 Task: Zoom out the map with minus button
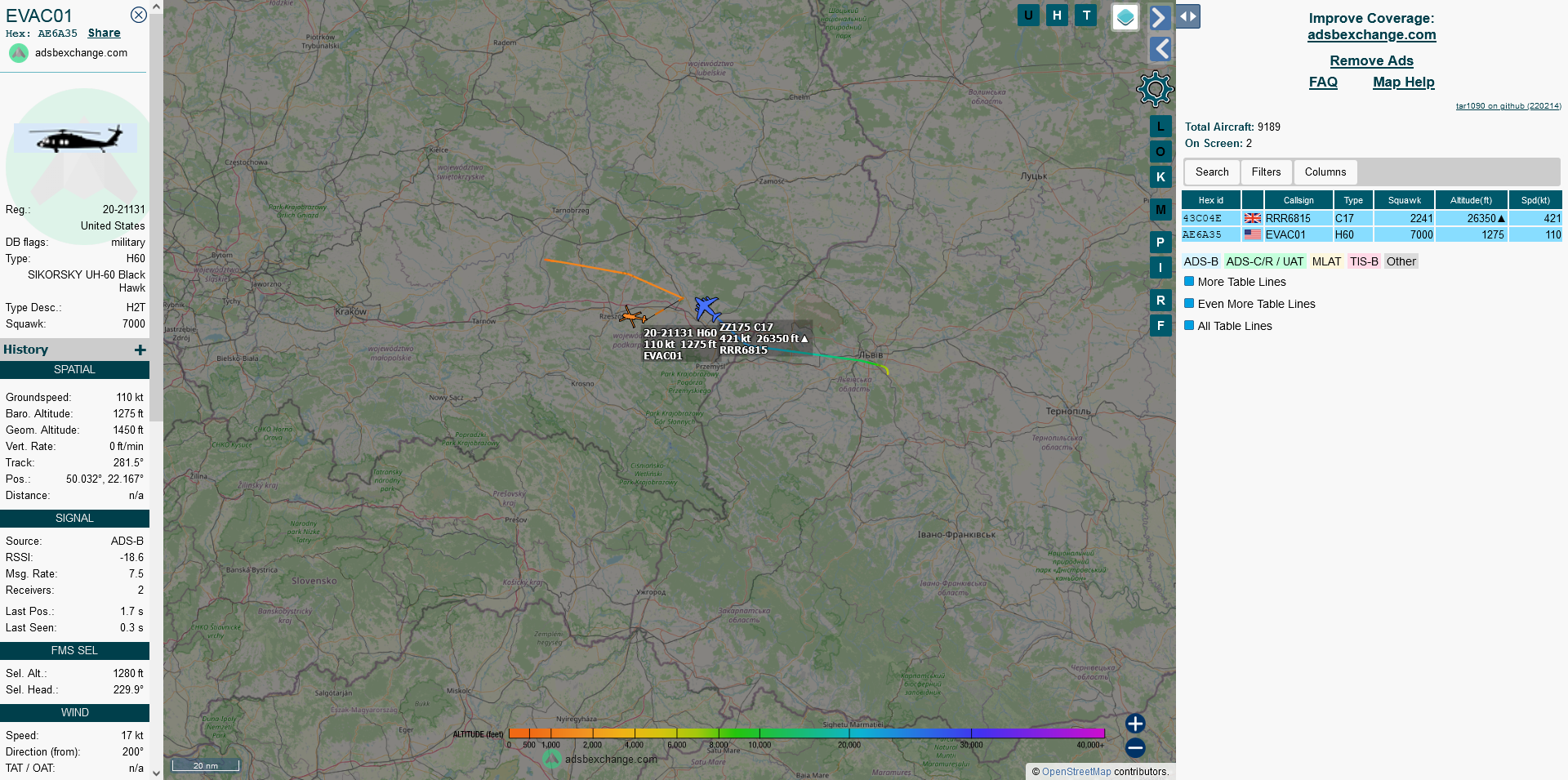pyautogui.click(x=1135, y=747)
